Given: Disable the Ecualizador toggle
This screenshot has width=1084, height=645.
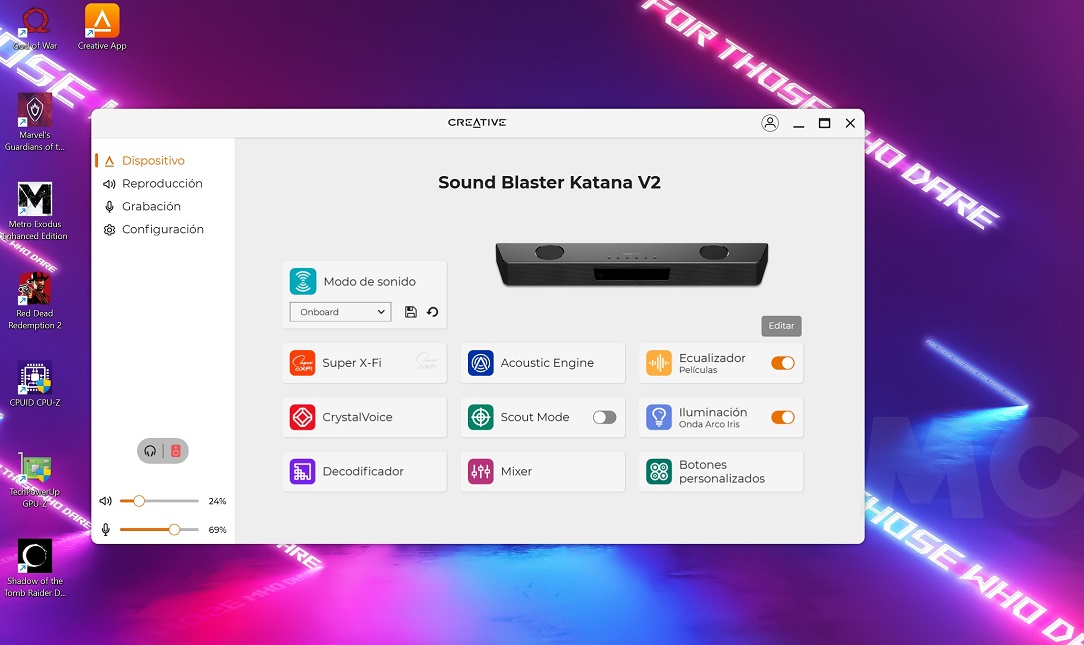Looking at the screenshot, I should [x=782, y=363].
